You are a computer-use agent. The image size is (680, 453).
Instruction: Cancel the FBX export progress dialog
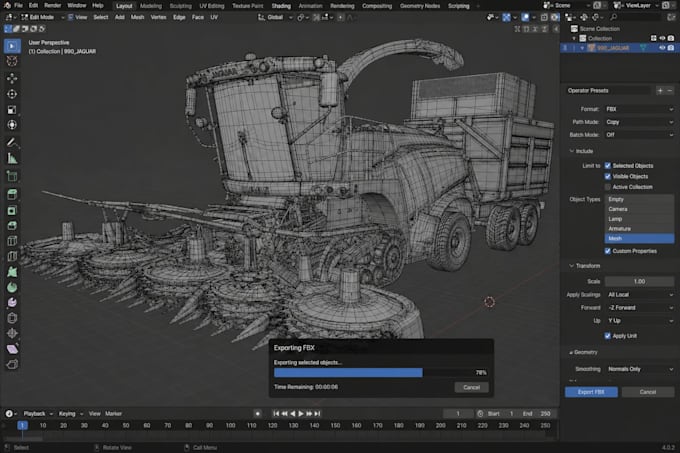coord(471,387)
